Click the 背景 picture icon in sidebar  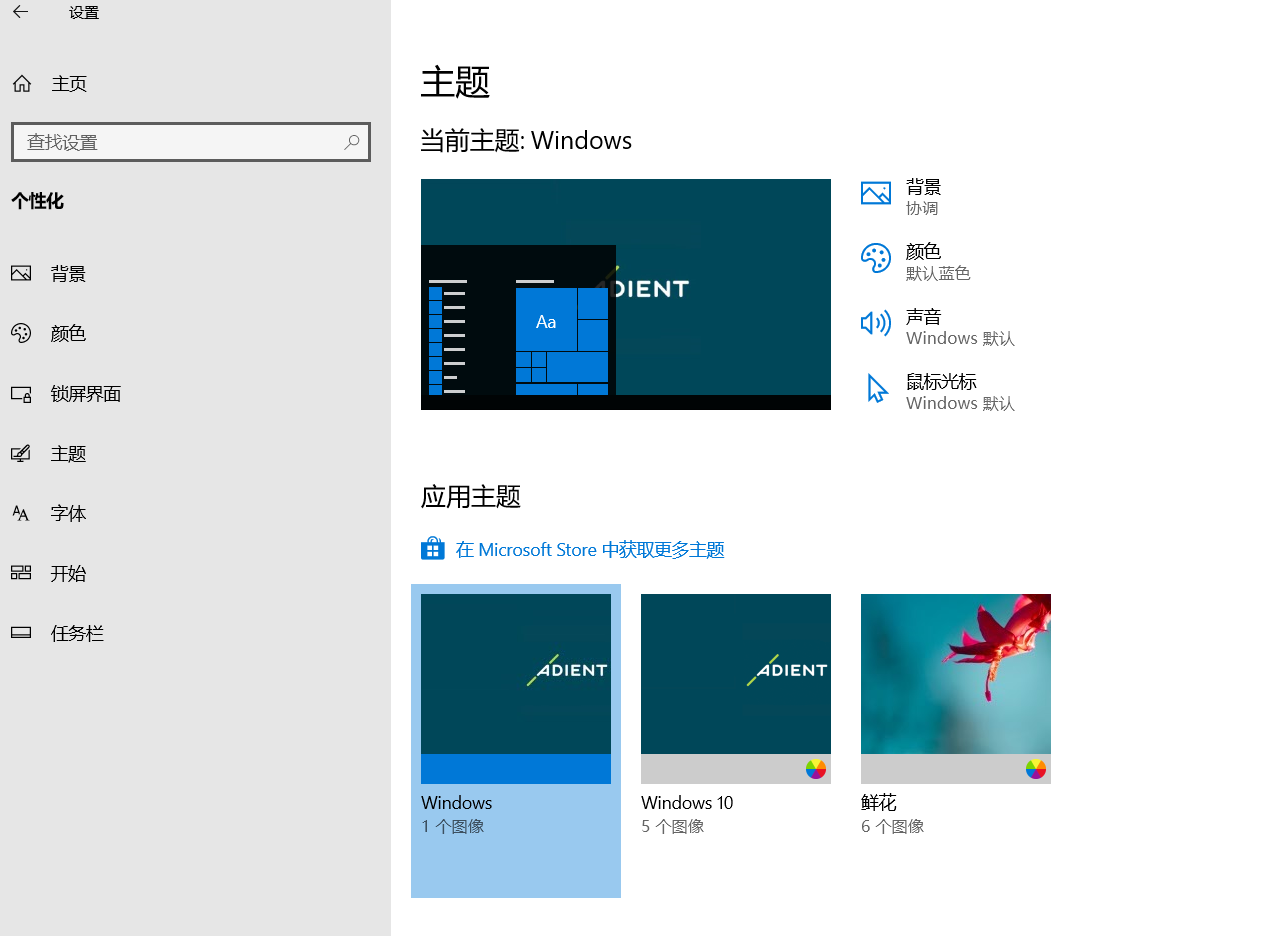pos(21,273)
